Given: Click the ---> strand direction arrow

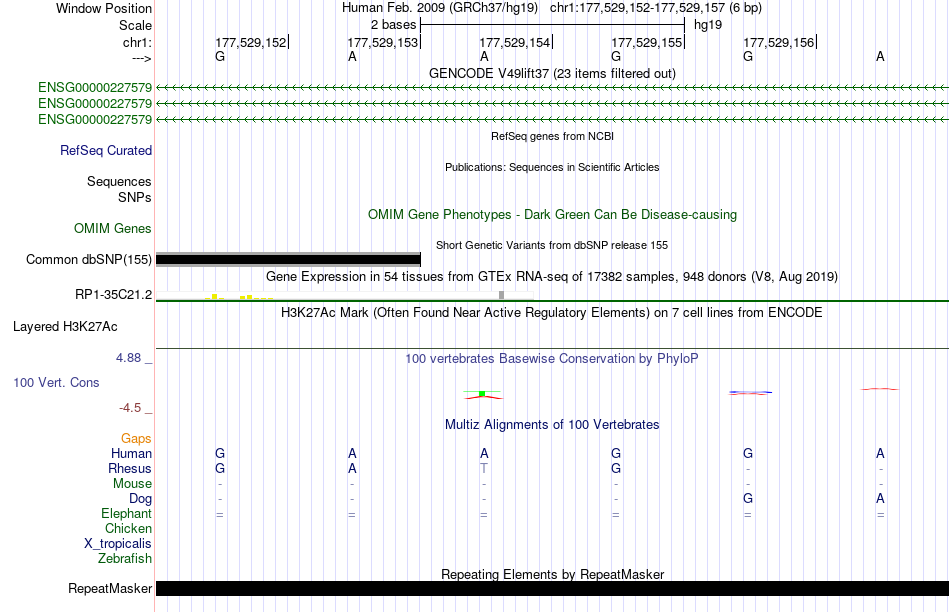Looking at the screenshot, I should (x=141, y=58).
